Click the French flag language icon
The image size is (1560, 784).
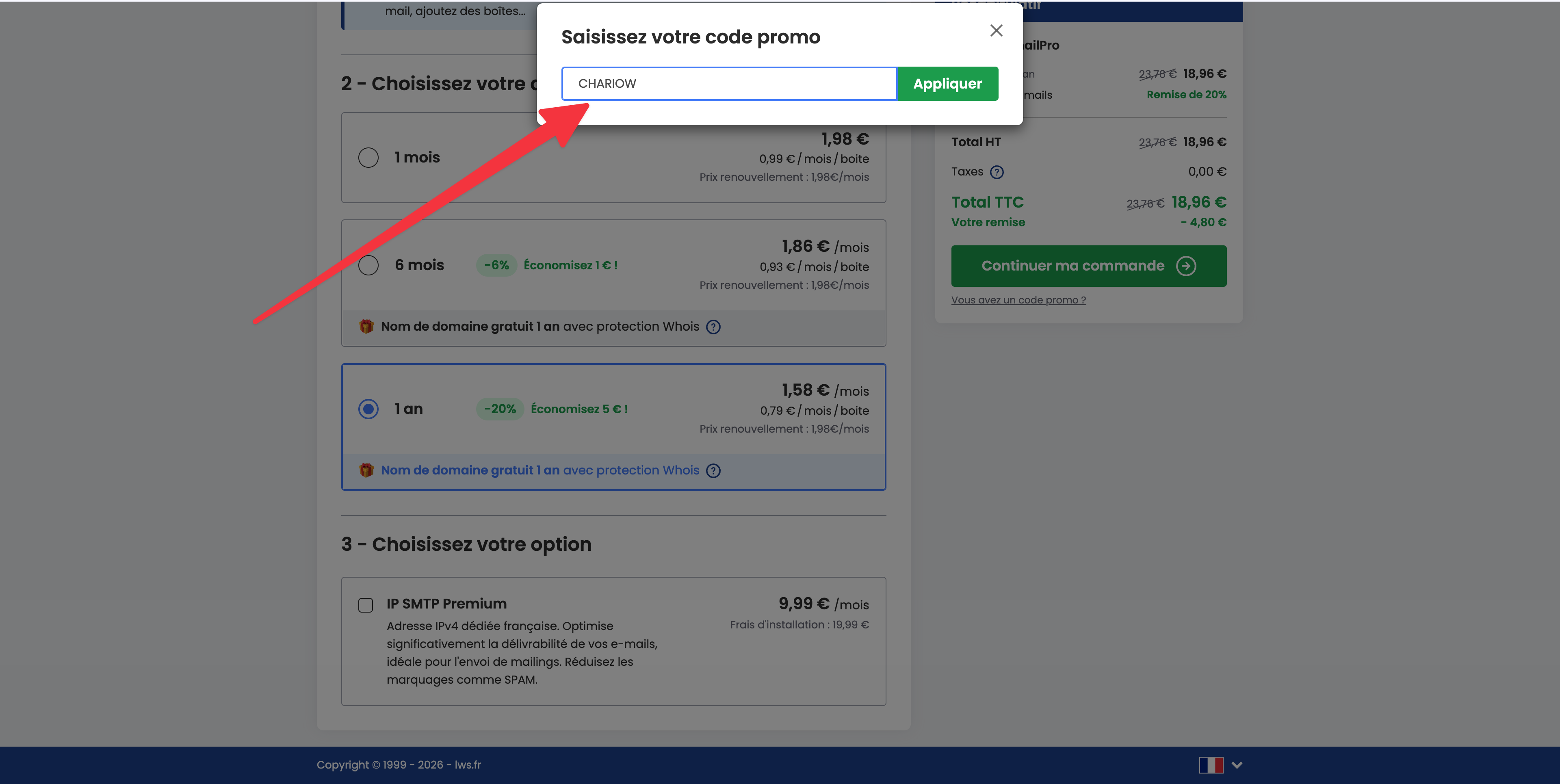coord(1211,765)
